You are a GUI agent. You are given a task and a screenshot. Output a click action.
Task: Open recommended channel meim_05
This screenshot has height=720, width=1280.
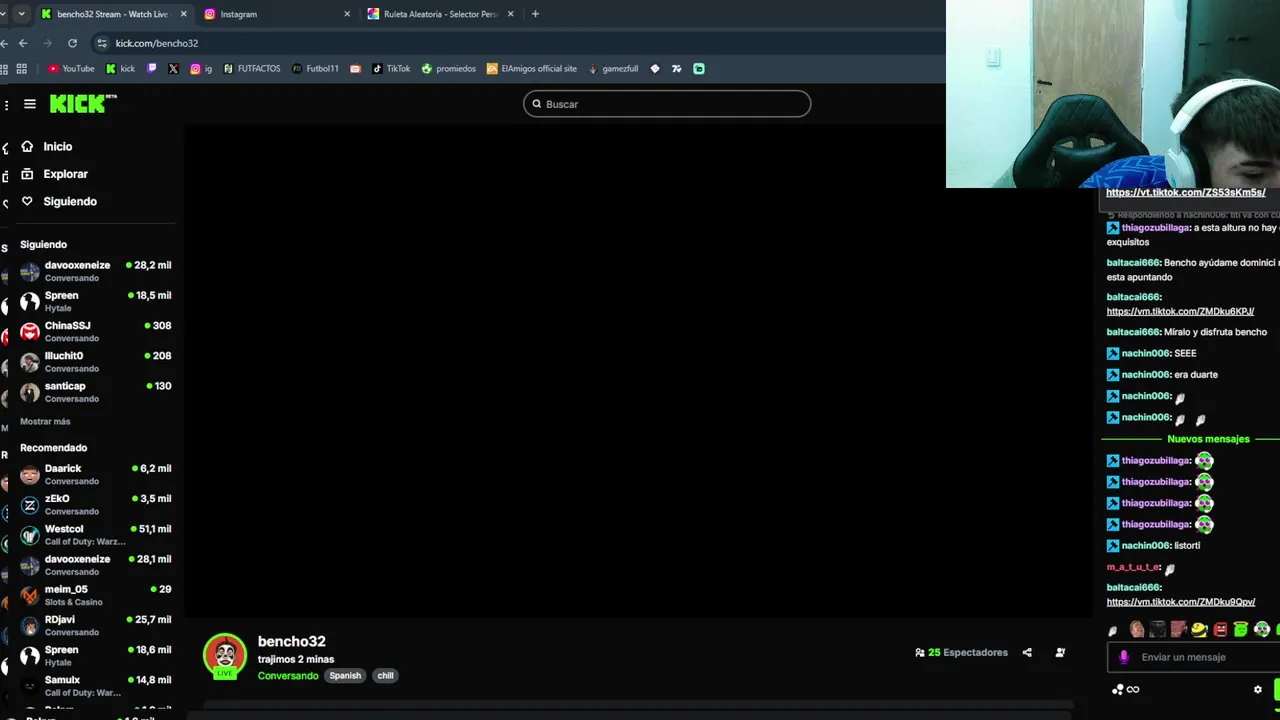(96, 595)
